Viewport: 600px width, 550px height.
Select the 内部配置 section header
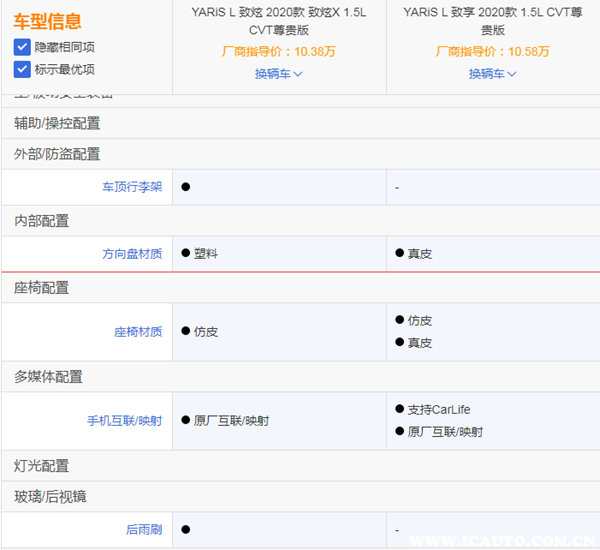click(41, 221)
